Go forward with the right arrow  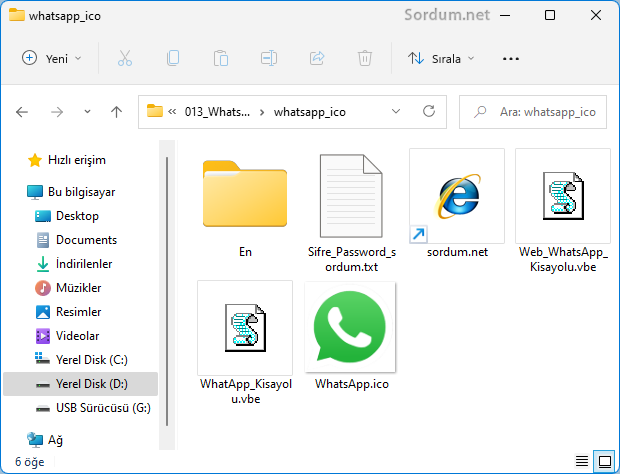tap(57, 112)
